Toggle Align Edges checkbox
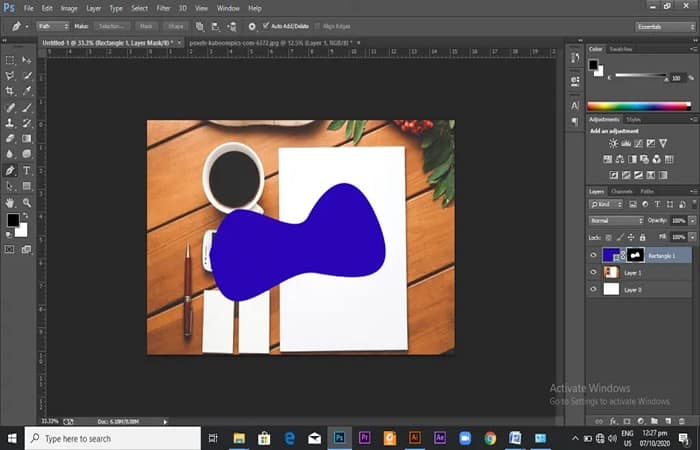Image resolution: width=700 pixels, height=450 pixels. coord(317,26)
